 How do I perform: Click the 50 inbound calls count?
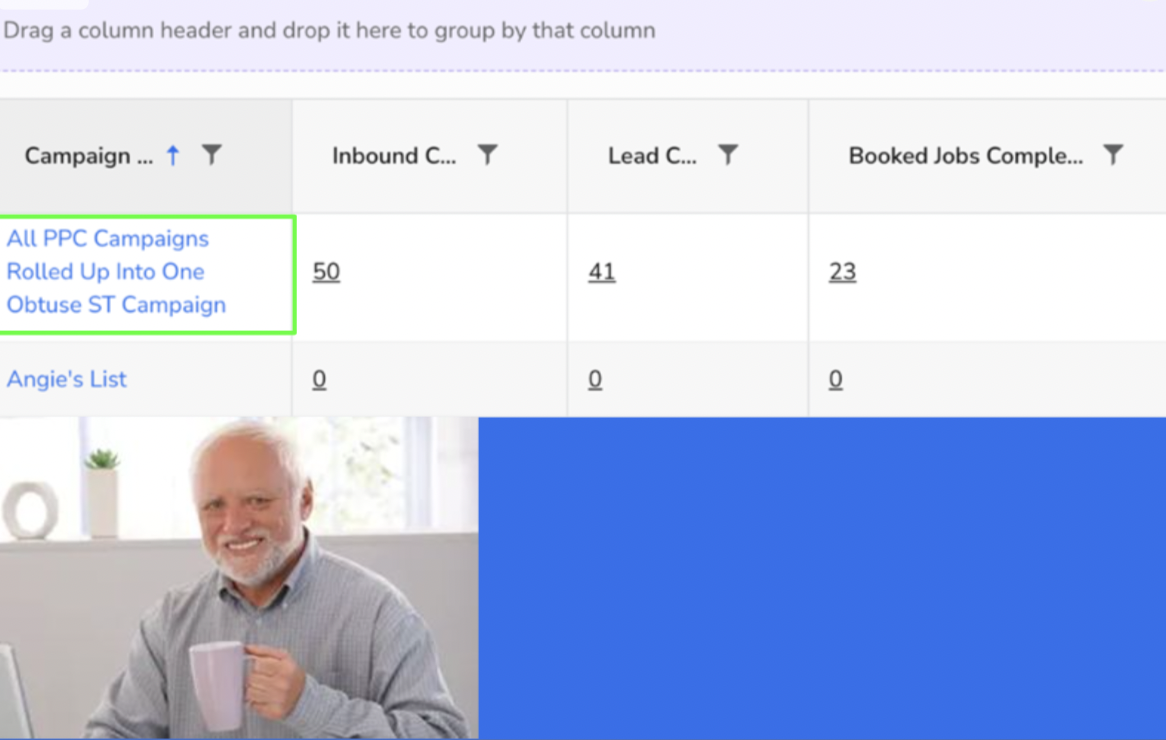tap(326, 272)
